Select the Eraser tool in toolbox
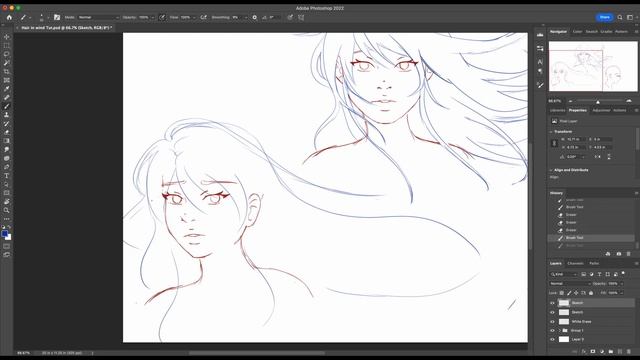 pos(7,132)
